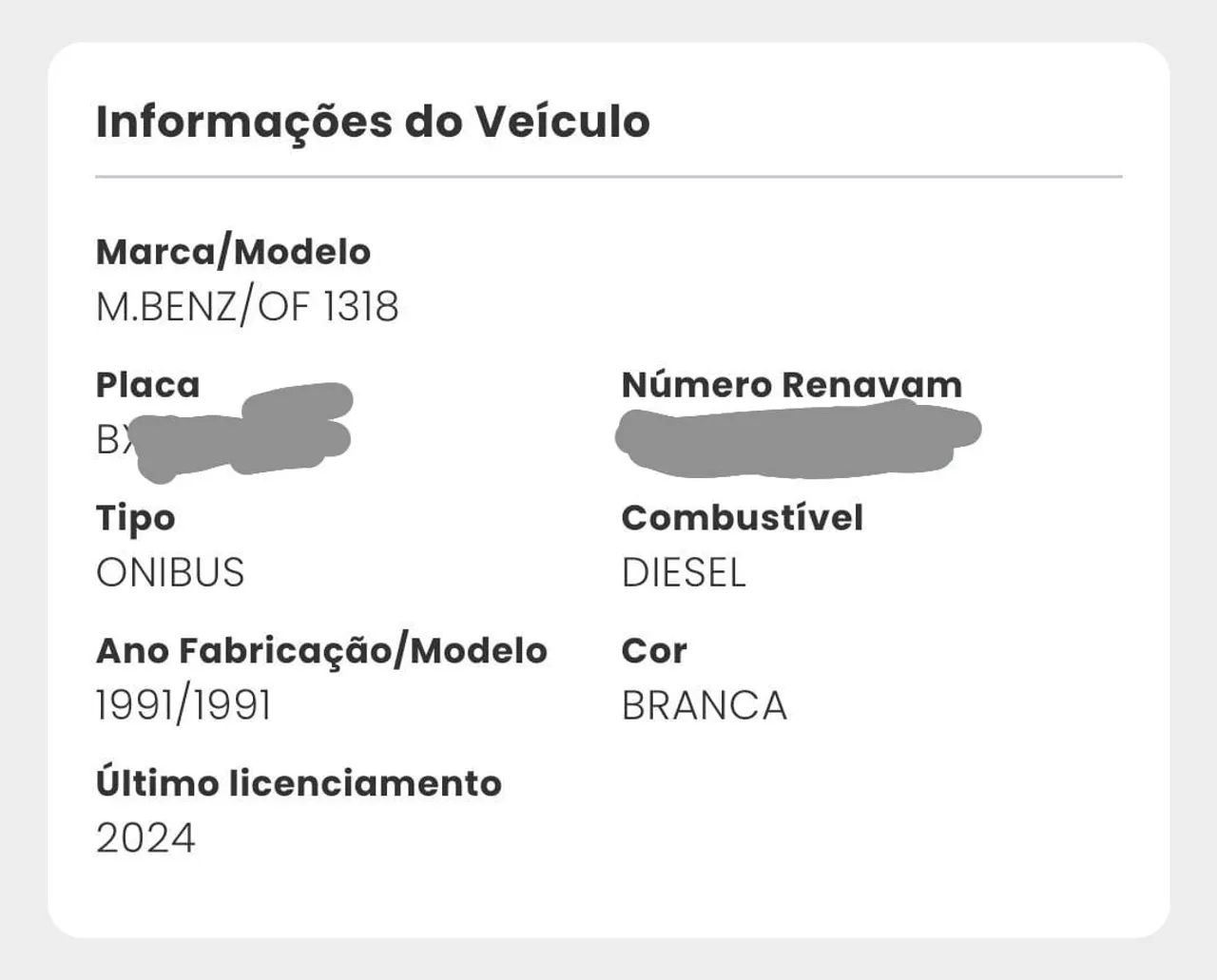
Task: Click the redacted Renavam number
Action: 799,438
